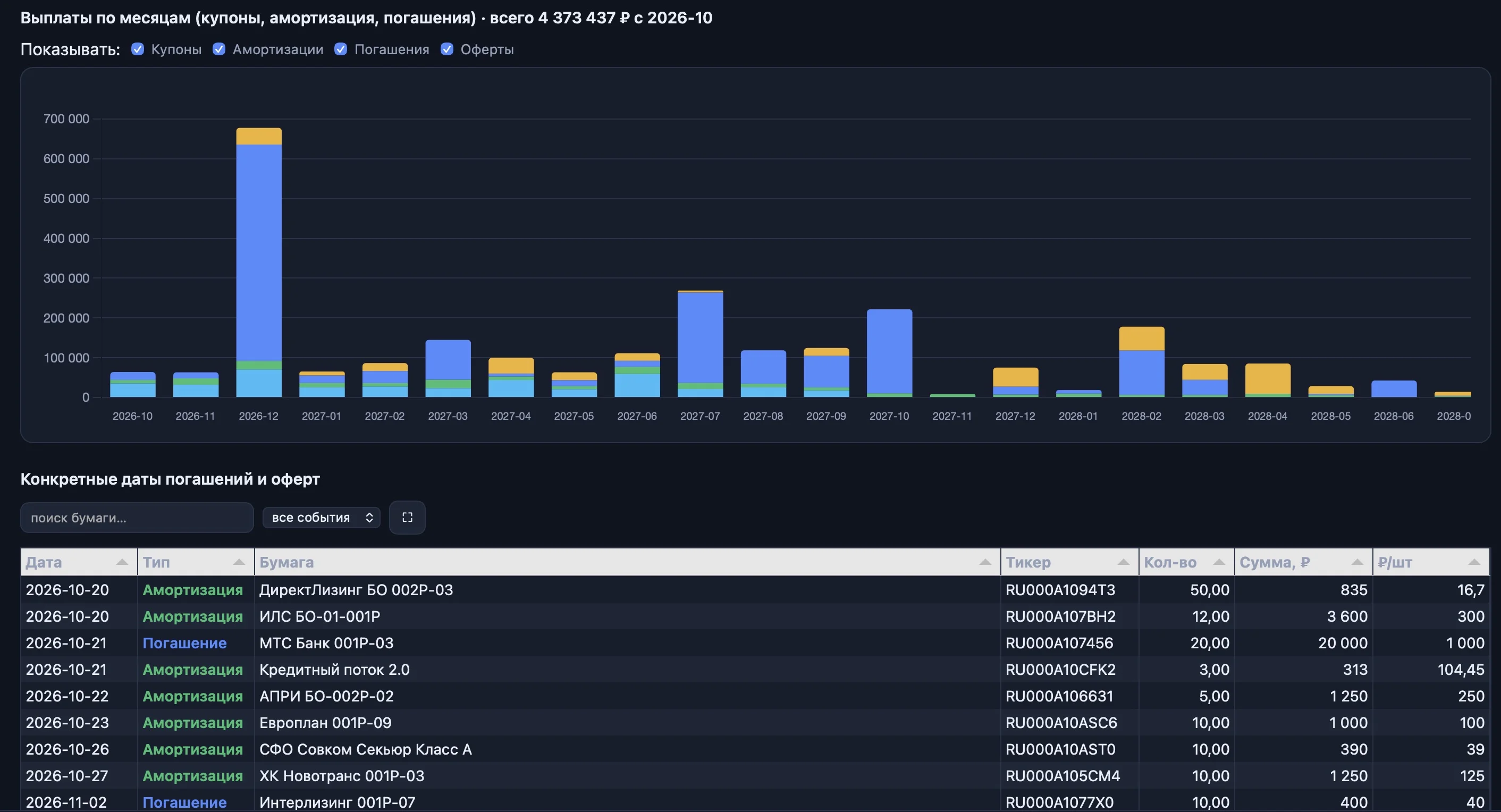The image size is (1501, 812).
Task: Select 'ИЛС БО-01-001Р' paper name
Action: (x=319, y=616)
